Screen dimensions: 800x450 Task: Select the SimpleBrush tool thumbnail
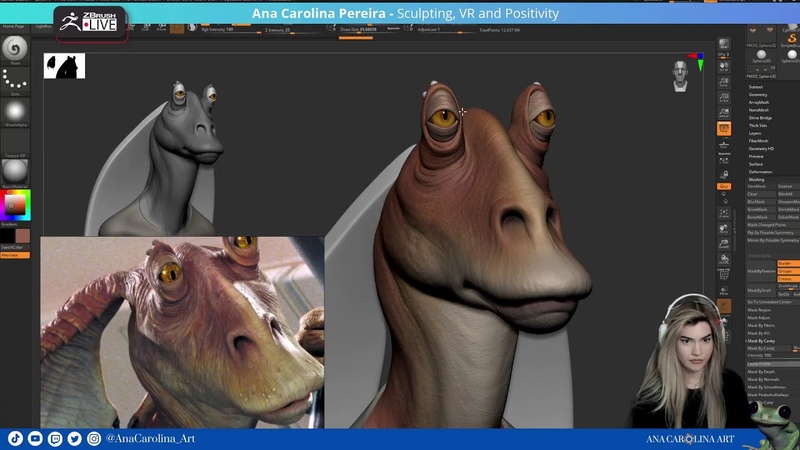(791, 39)
